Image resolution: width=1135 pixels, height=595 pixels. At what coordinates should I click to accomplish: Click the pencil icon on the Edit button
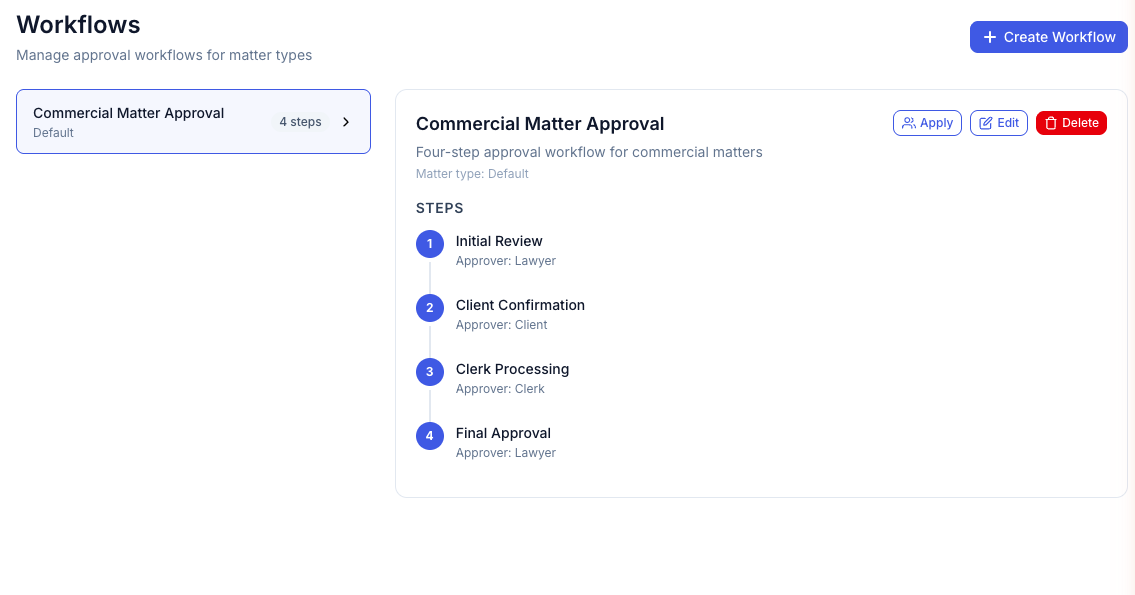point(986,123)
